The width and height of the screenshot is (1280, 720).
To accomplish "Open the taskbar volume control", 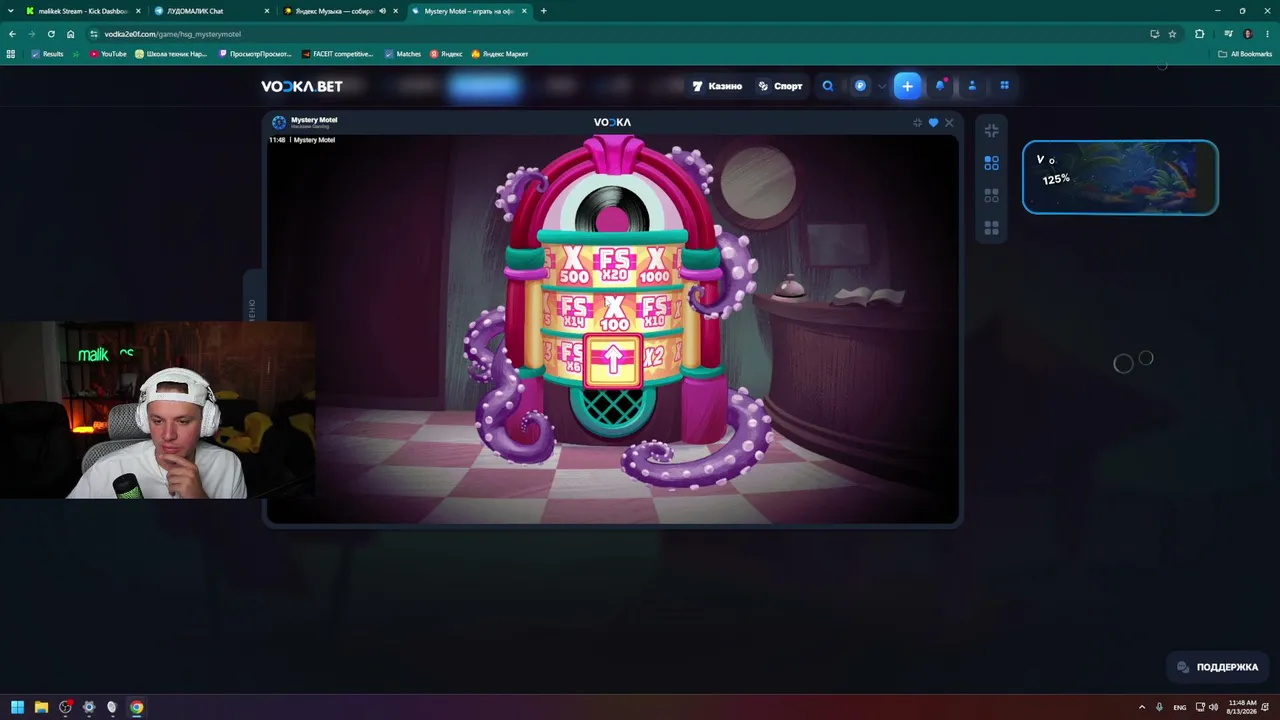I will 1213,707.
